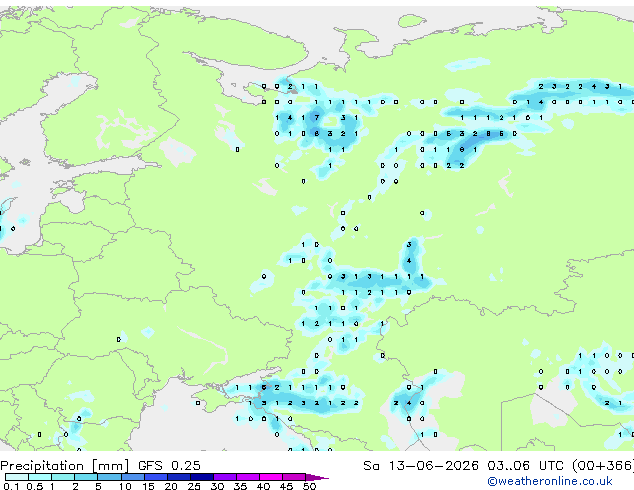Click the '7' precipitation value on map
634x490 pixels.
[317, 118]
